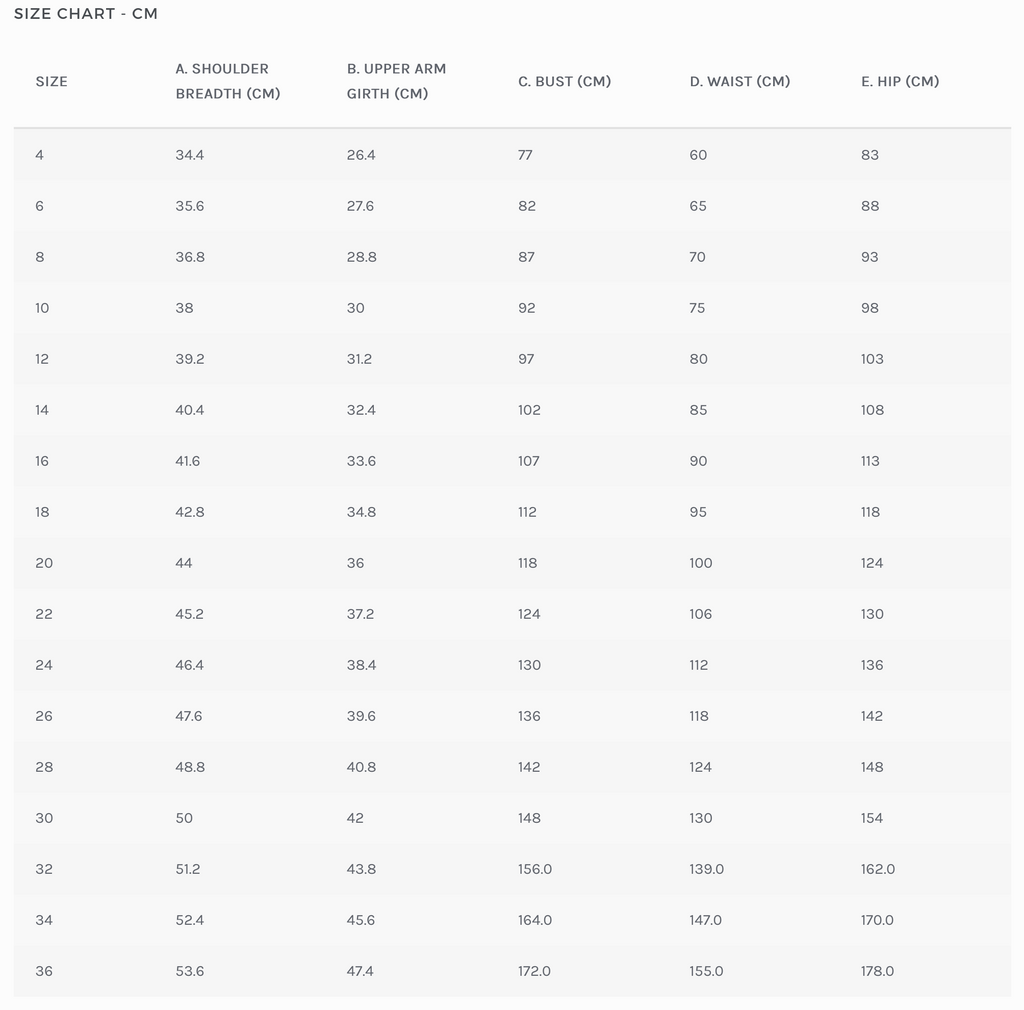Select shoulder breadth value 35.6 for size 6
The width and height of the screenshot is (1024, 1010).
pos(190,206)
